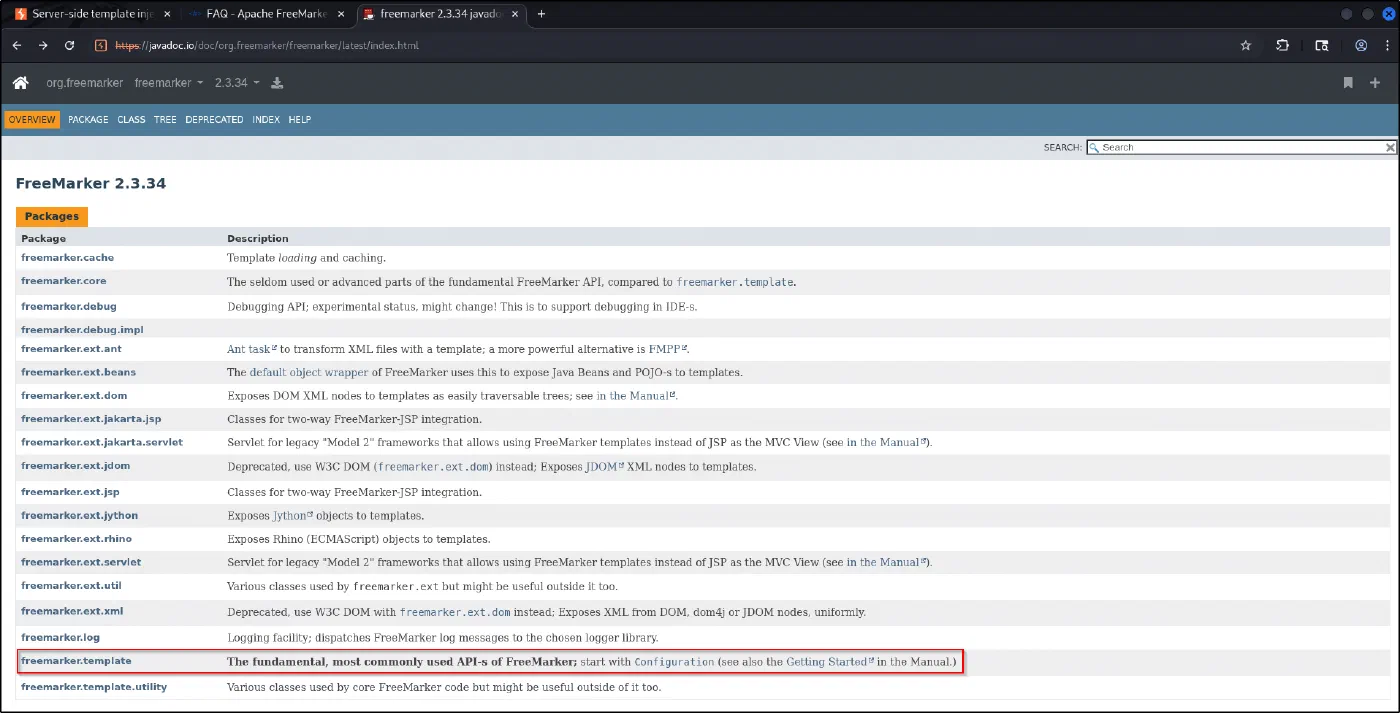Bookmark this javadoc in the site header

tap(1348, 83)
